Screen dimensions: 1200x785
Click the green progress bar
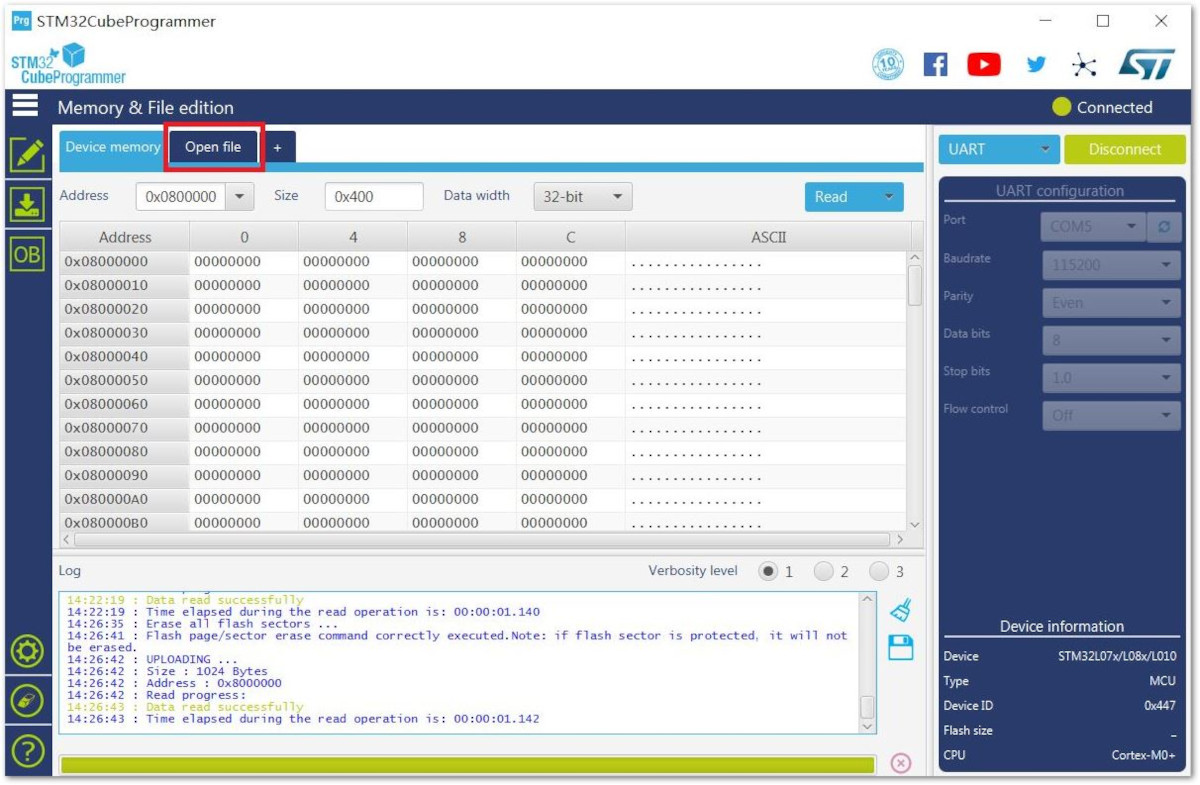coord(467,764)
